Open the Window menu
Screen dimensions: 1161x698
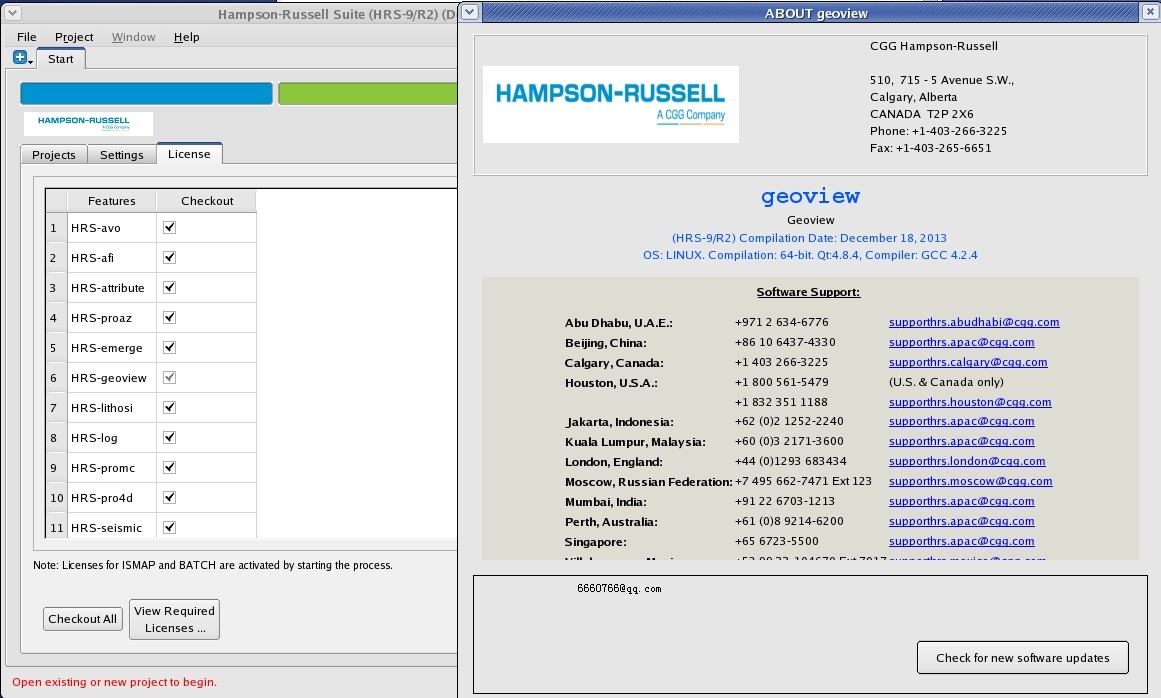click(133, 37)
